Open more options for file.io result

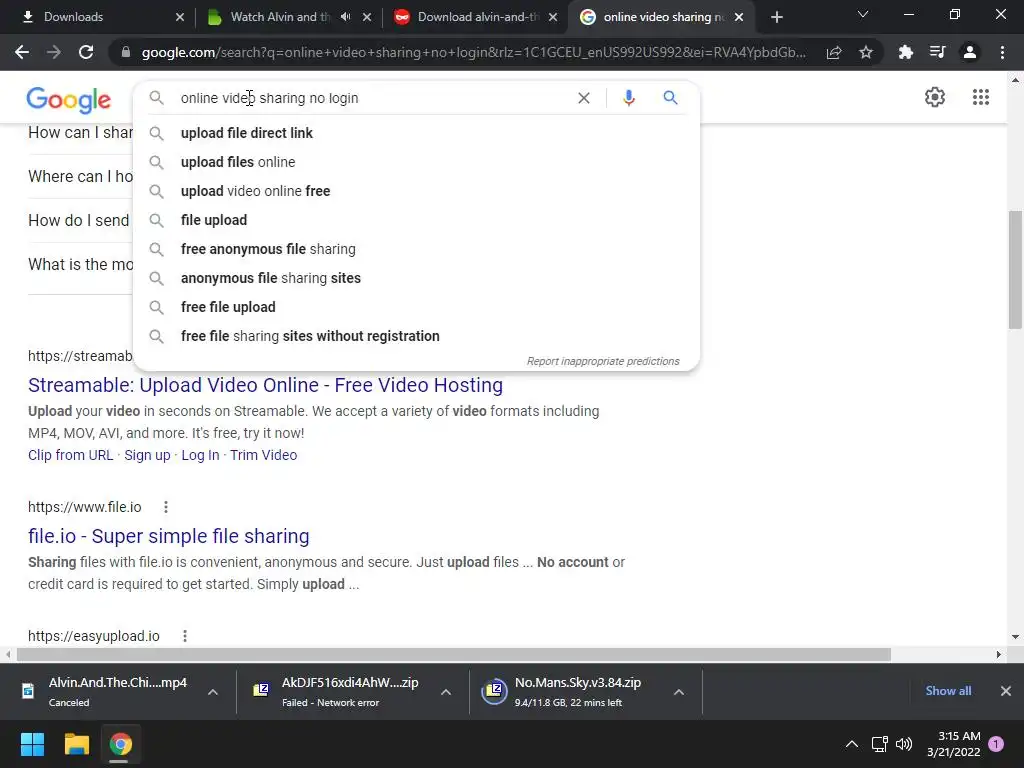166,507
